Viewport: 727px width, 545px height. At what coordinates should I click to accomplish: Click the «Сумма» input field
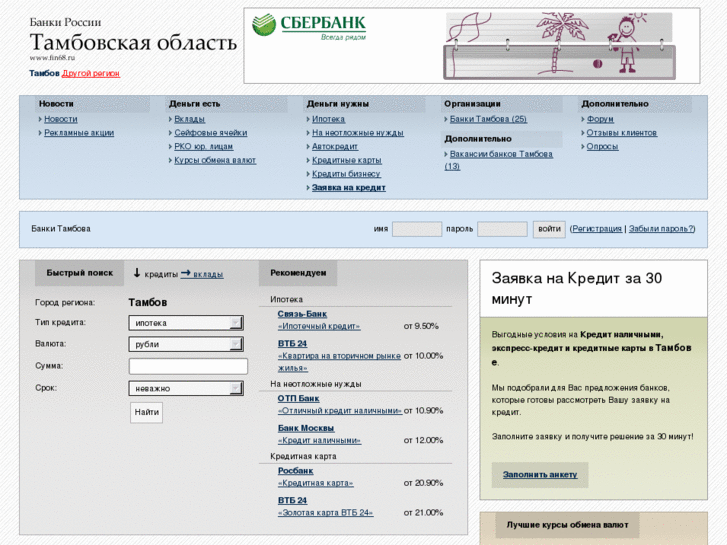click(188, 366)
